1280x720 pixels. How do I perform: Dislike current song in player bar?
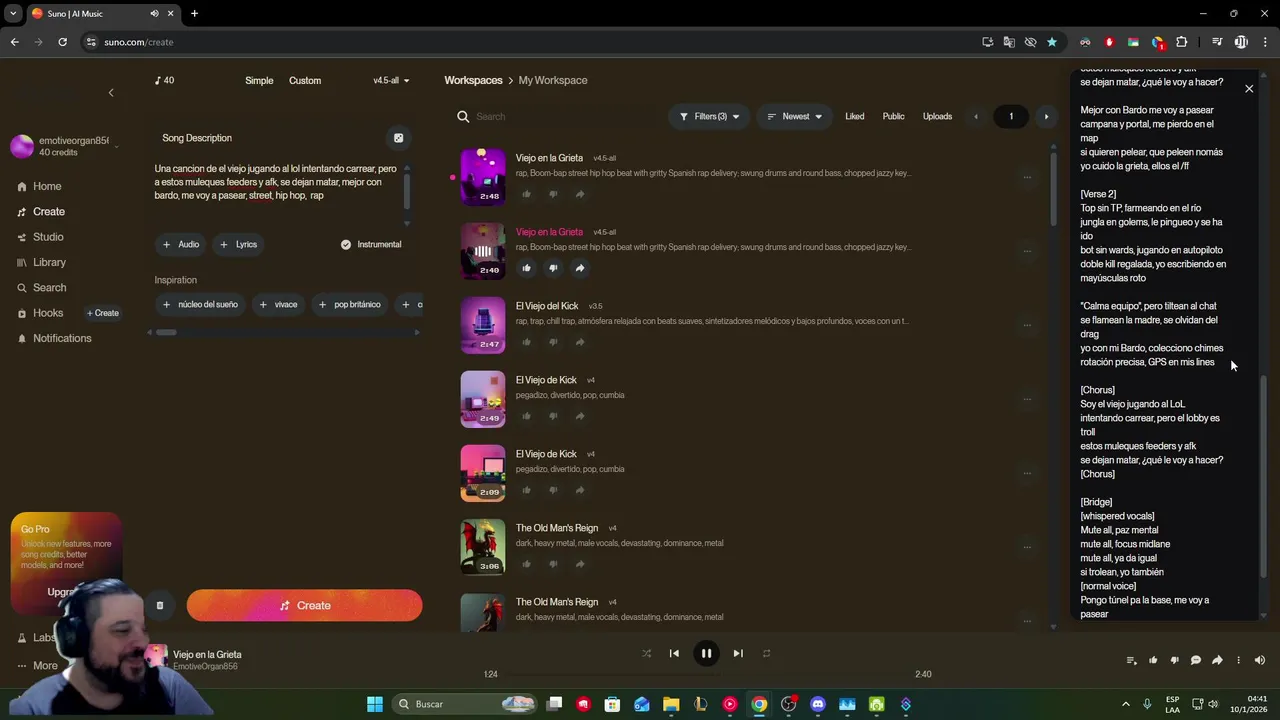click(x=1174, y=660)
